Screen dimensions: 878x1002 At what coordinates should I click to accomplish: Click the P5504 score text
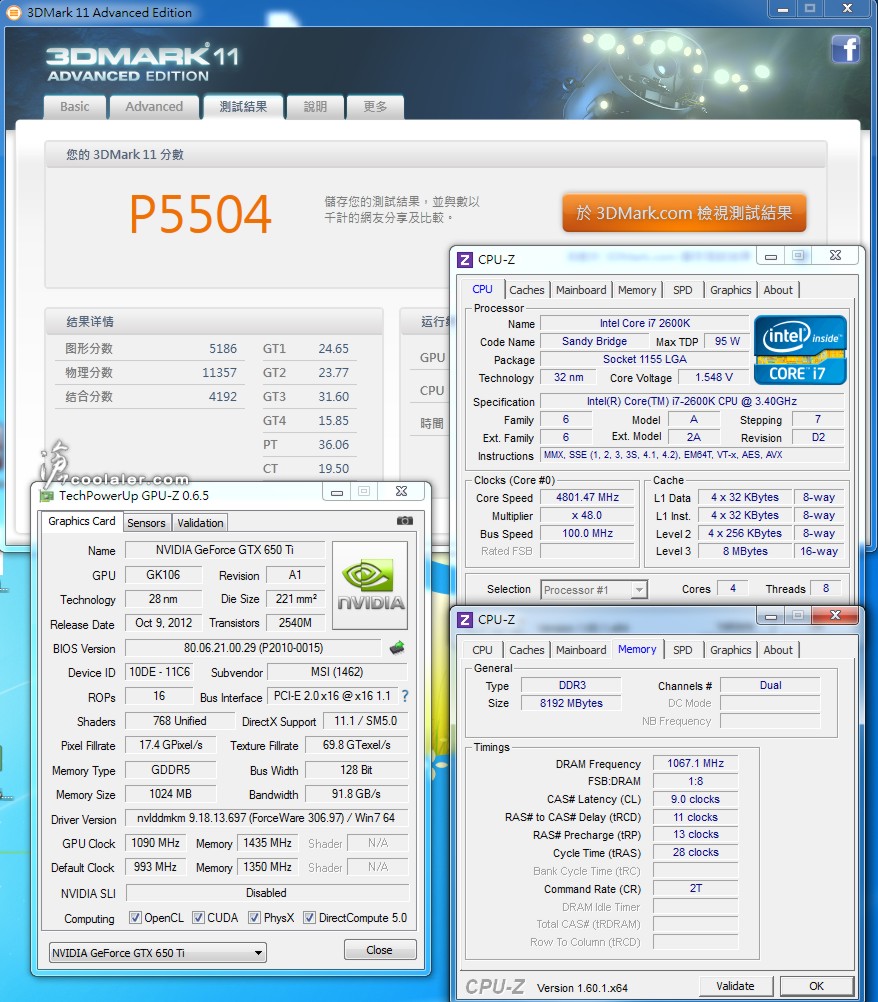click(x=201, y=214)
